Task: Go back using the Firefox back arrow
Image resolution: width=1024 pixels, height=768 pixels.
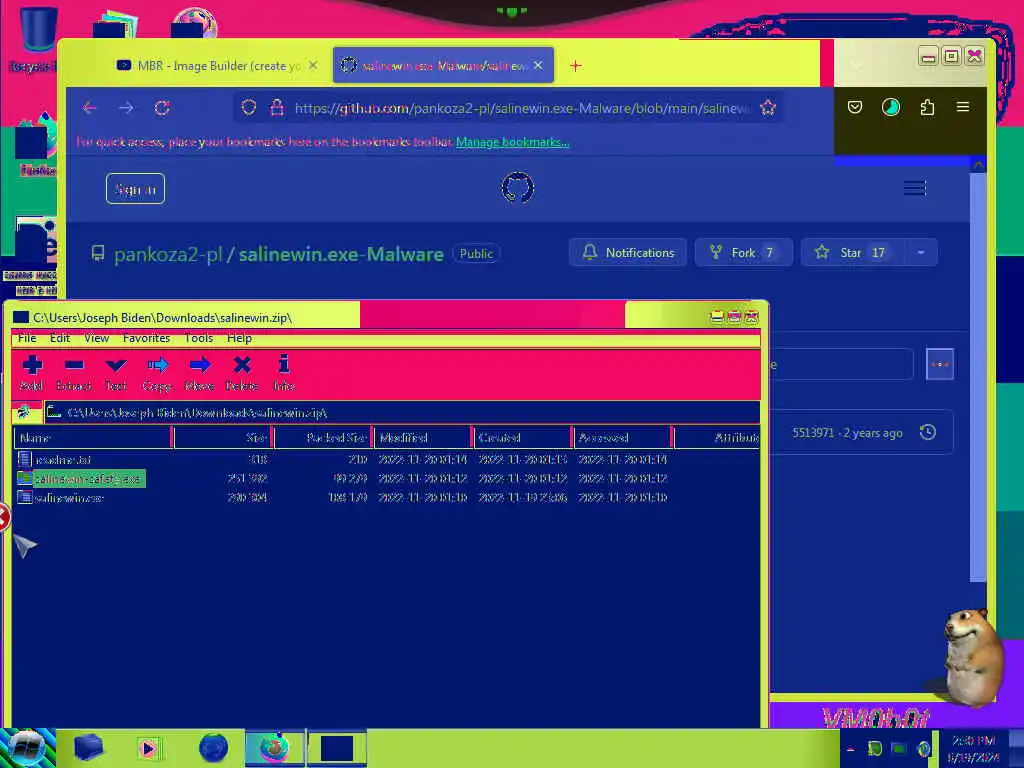Action: coord(89,108)
